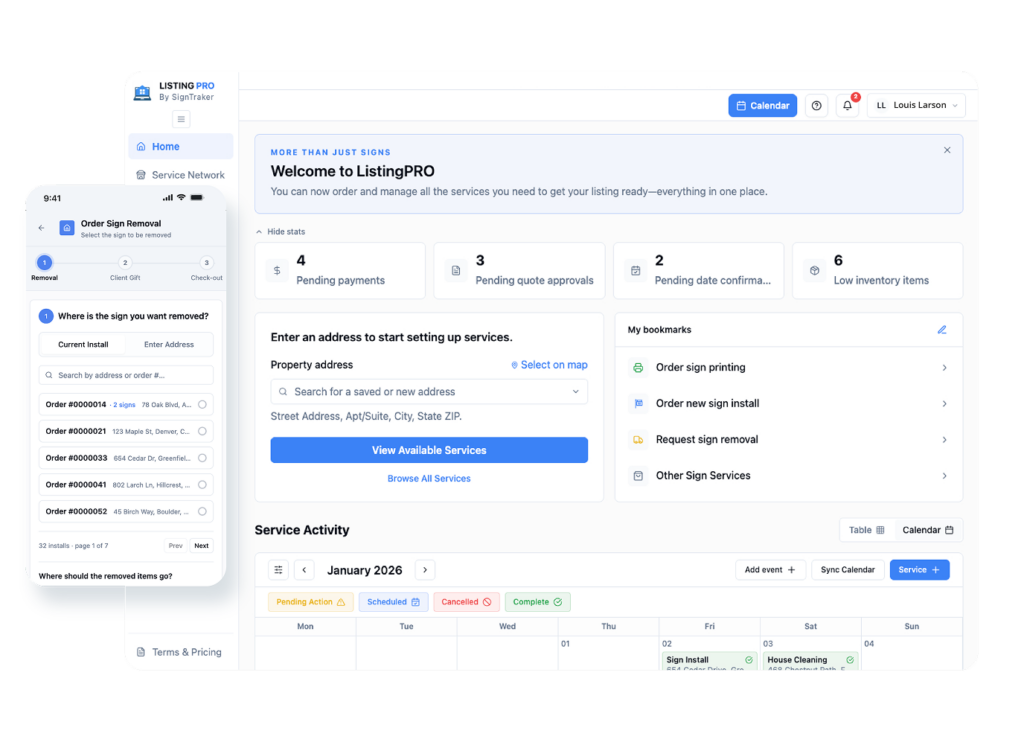Click the help question mark icon
Viewport: 1024px width, 748px height.
(816, 106)
